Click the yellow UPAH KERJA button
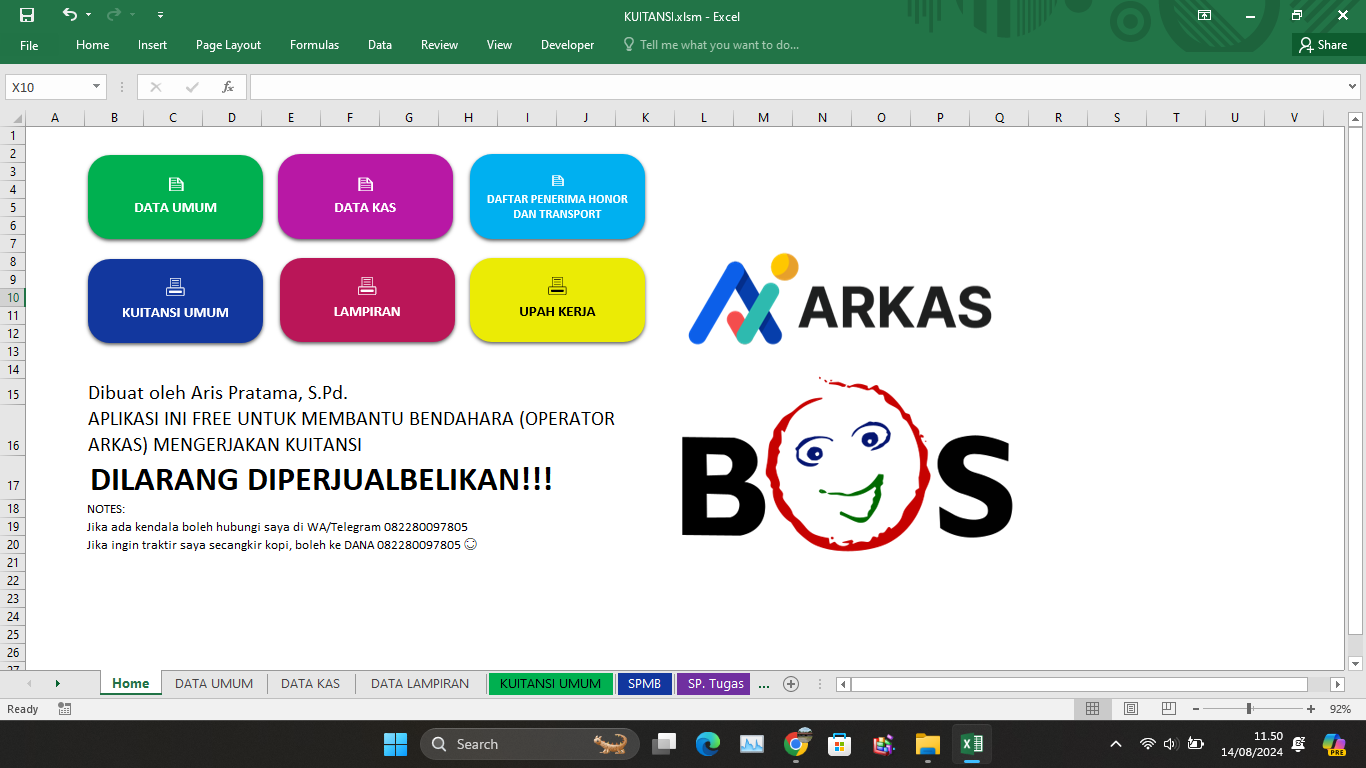The image size is (1366, 768). coord(557,300)
